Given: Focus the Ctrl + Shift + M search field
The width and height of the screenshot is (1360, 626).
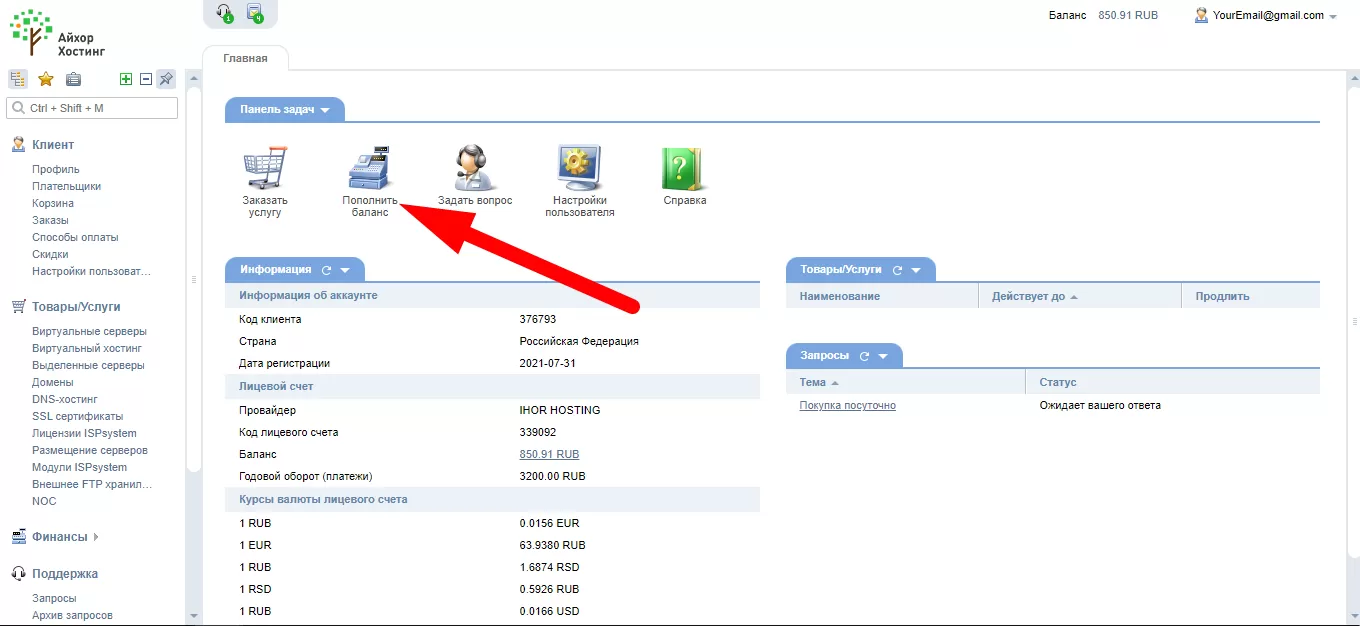Looking at the screenshot, I should click(92, 108).
